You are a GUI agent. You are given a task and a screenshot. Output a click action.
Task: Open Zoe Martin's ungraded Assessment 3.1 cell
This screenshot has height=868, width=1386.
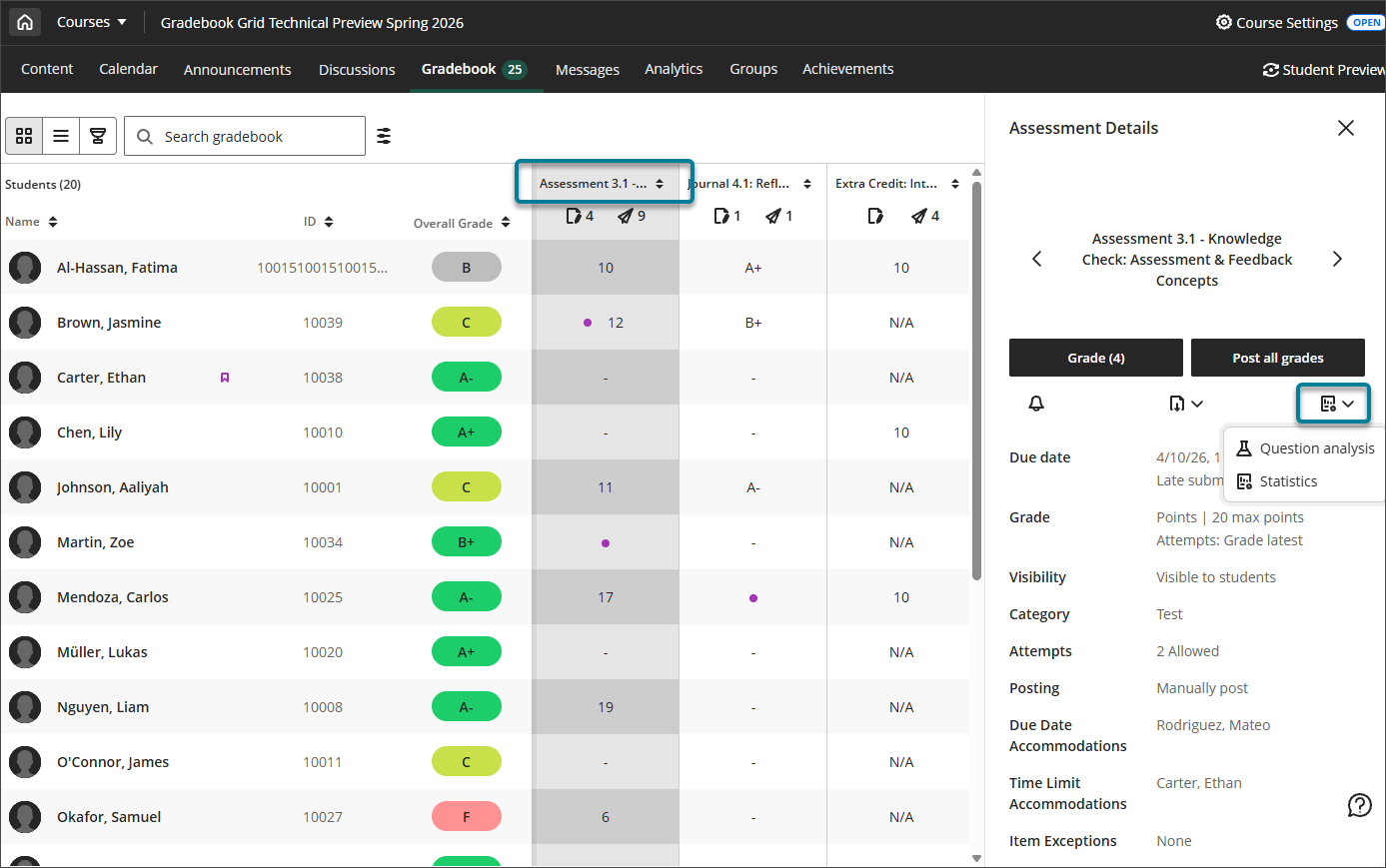click(x=606, y=542)
